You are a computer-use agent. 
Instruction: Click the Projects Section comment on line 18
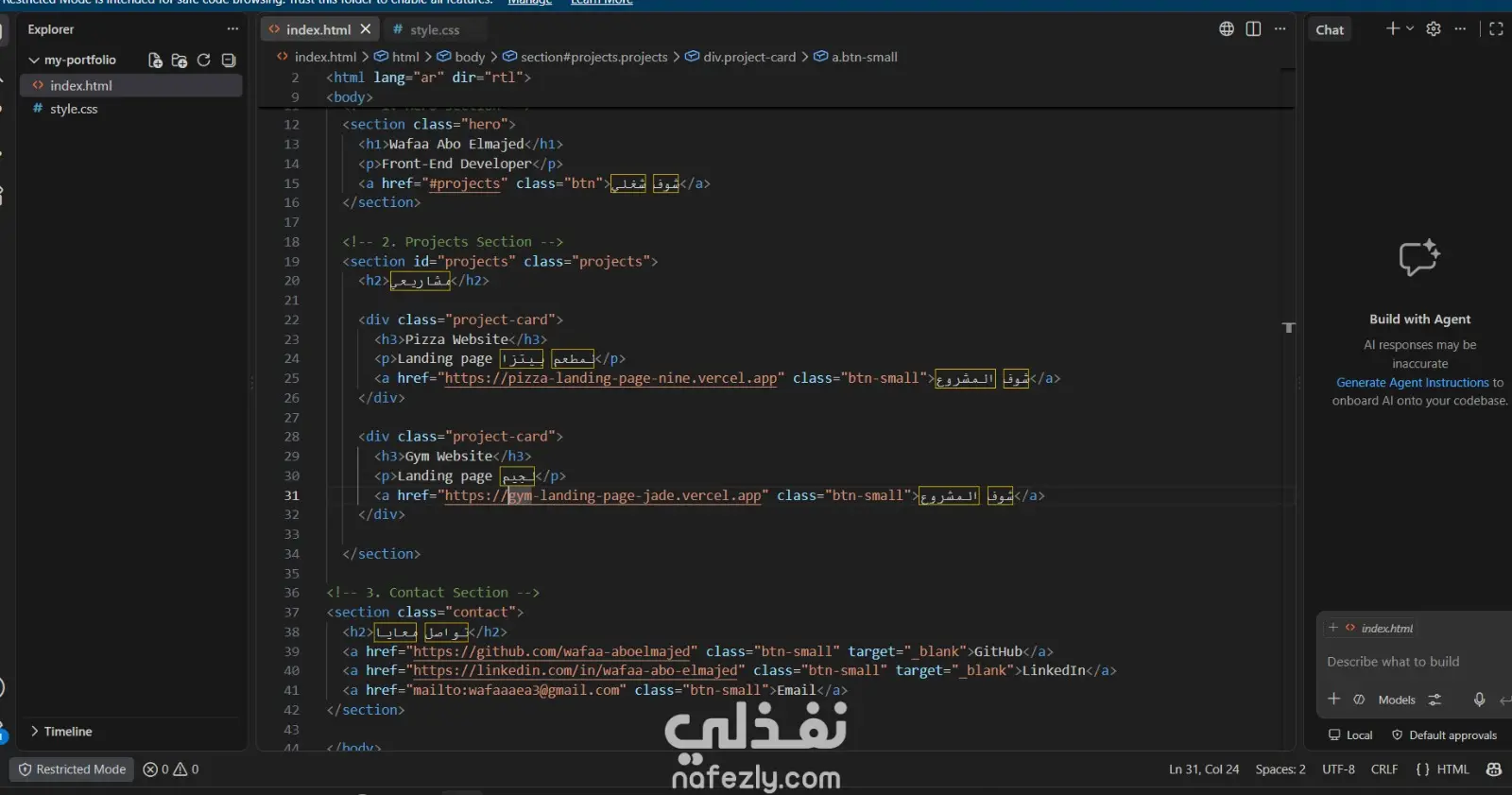[x=453, y=242]
